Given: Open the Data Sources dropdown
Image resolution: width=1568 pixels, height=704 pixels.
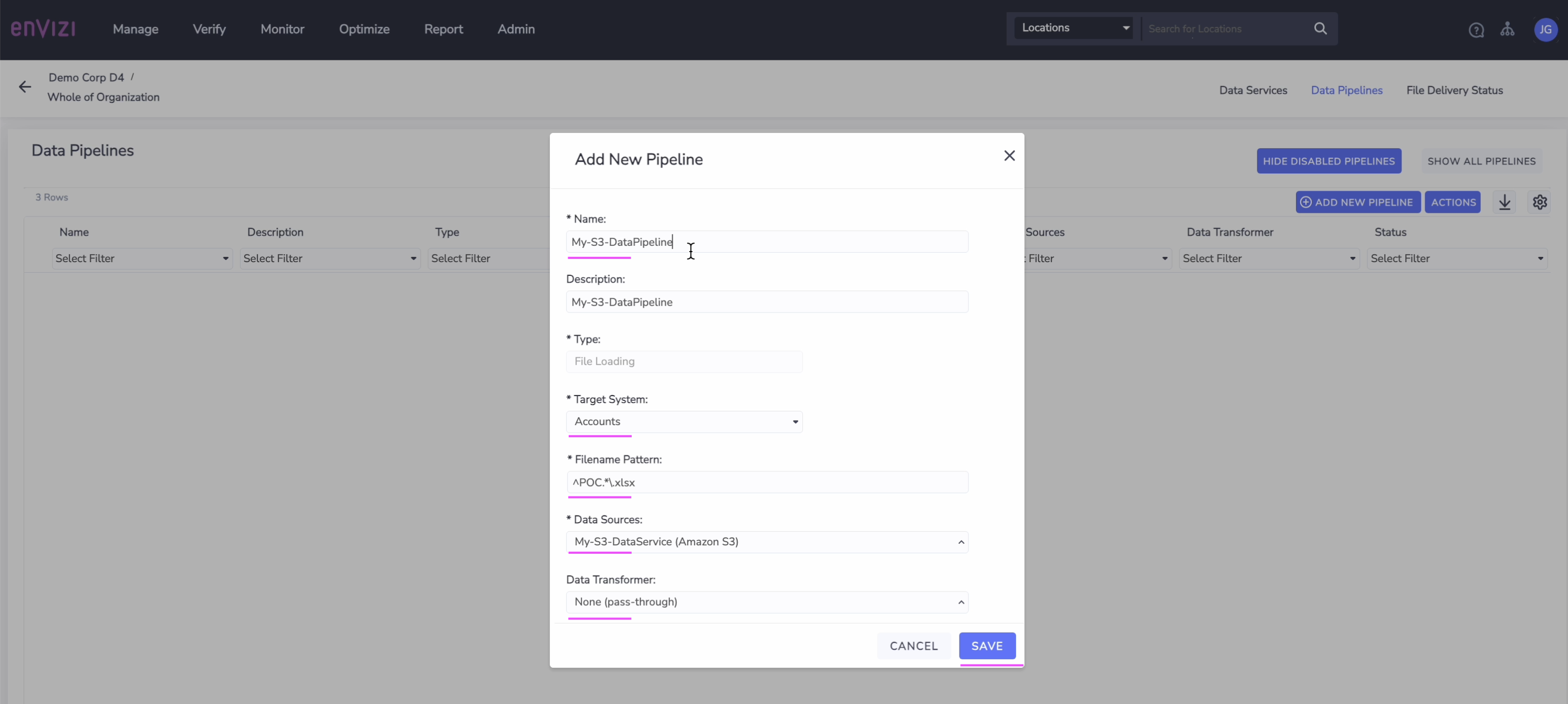Looking at the screenshot, I should (767, 542).
